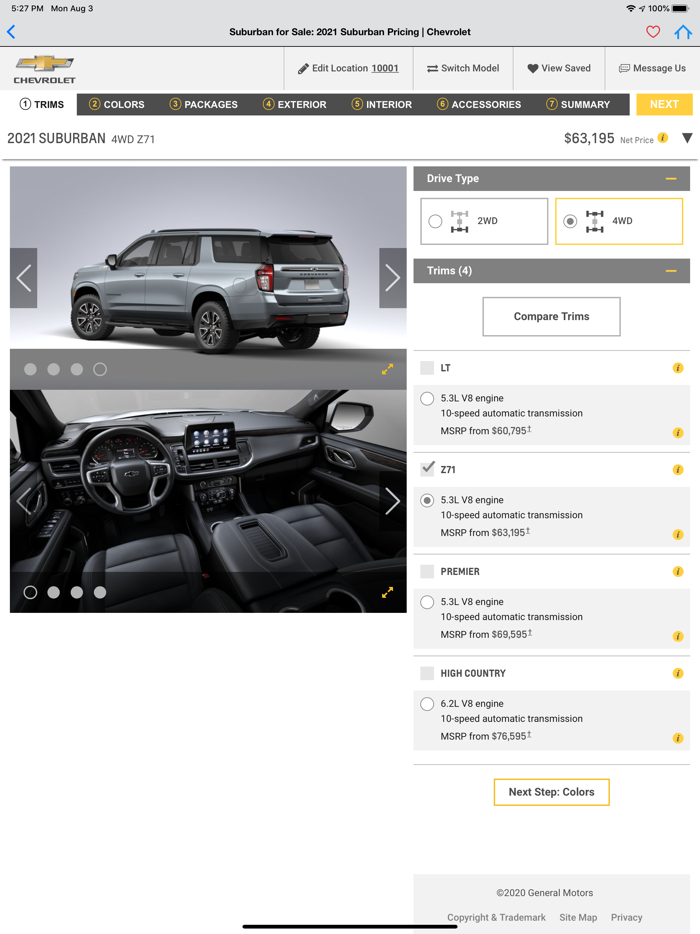Tap the browser back arrow
700x934 pixels.
[11, 32]
